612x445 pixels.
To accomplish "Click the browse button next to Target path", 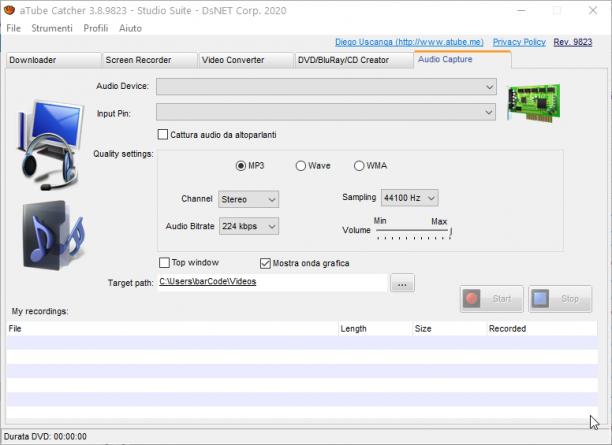I will tap(402, 283).
